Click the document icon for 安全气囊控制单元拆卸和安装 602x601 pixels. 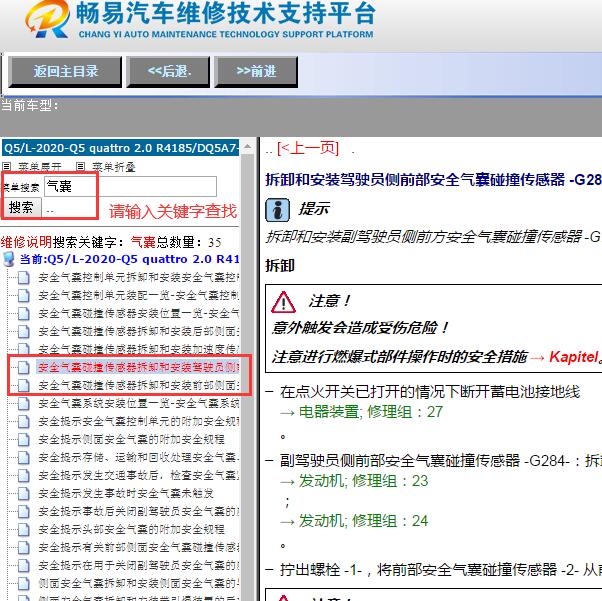[x=24, y=278]
